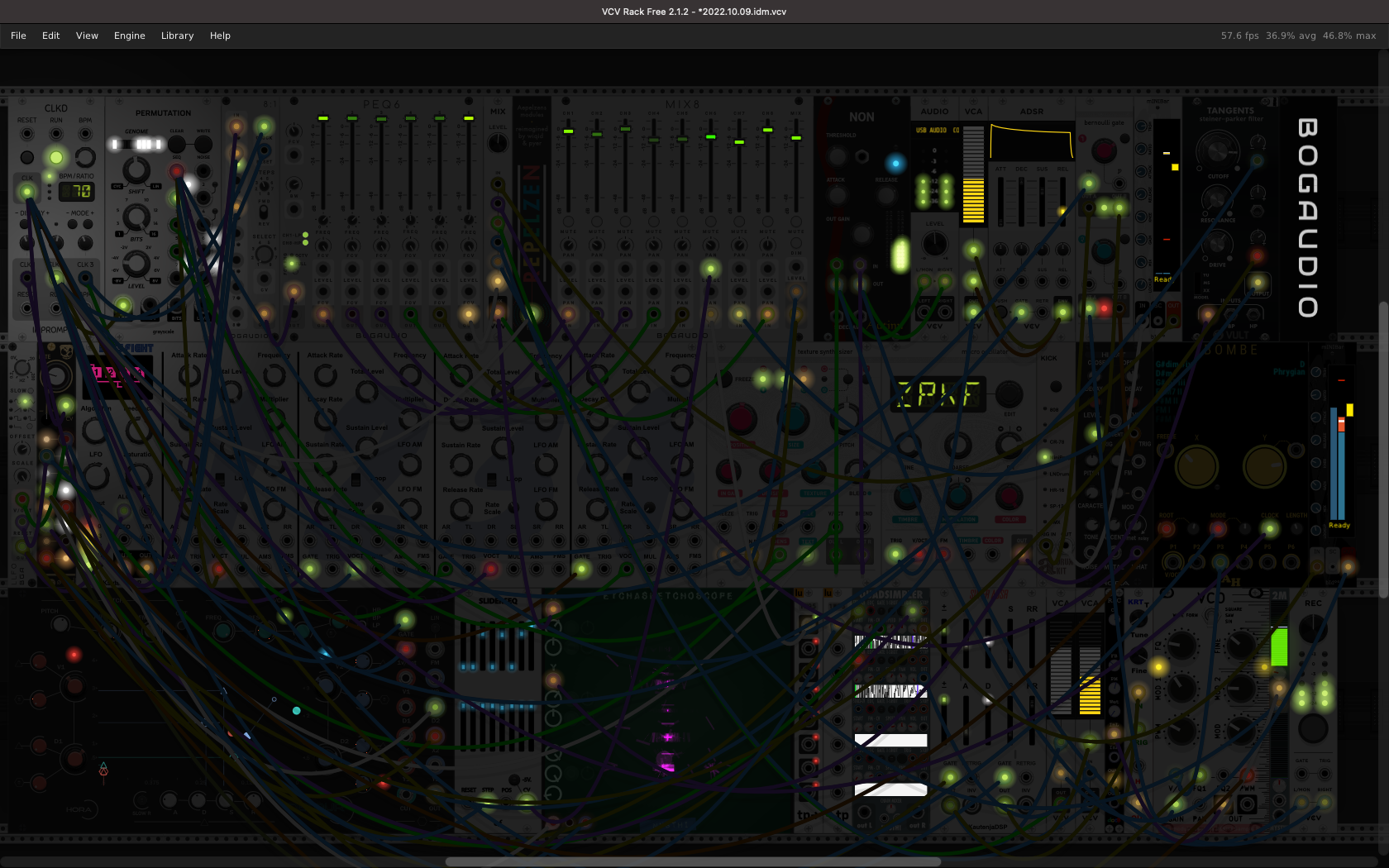Viewport: 1389px width, 868px height.
Task: Click the Permutation SHIFT knob
Action: (x=136, y=170)
